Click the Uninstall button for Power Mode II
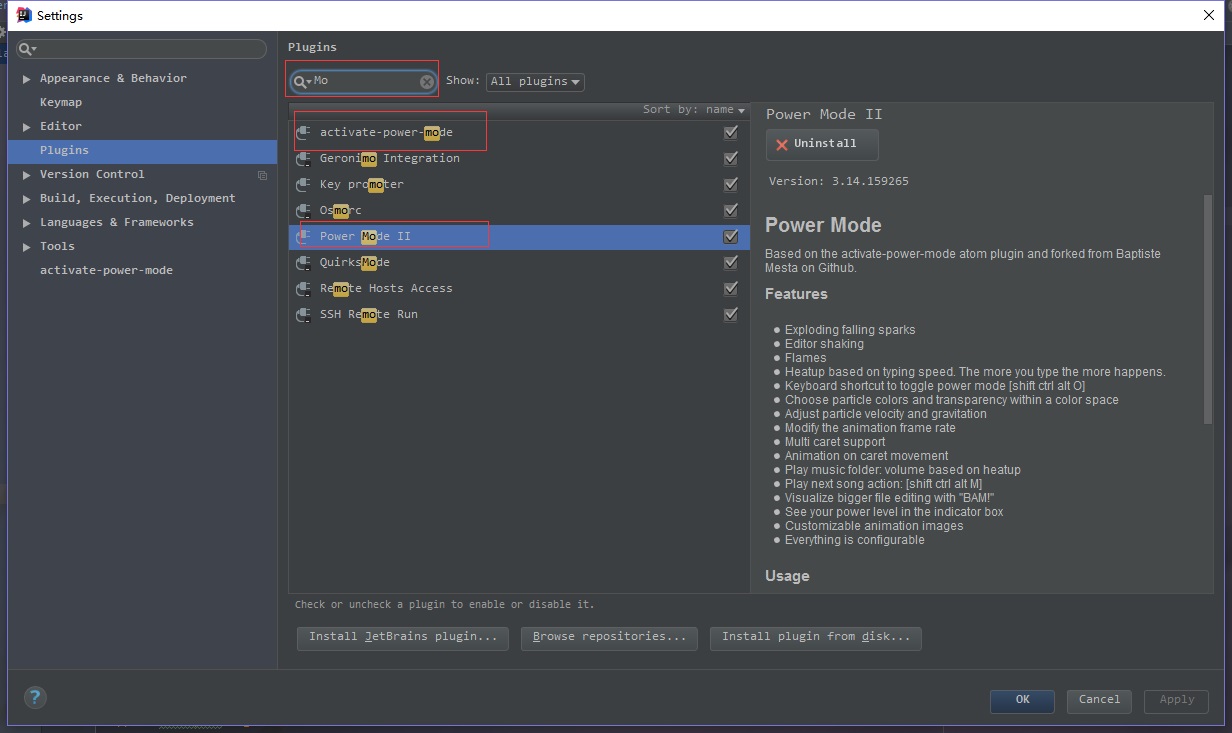The image size is (1232, 733). (x=822, y=144)
